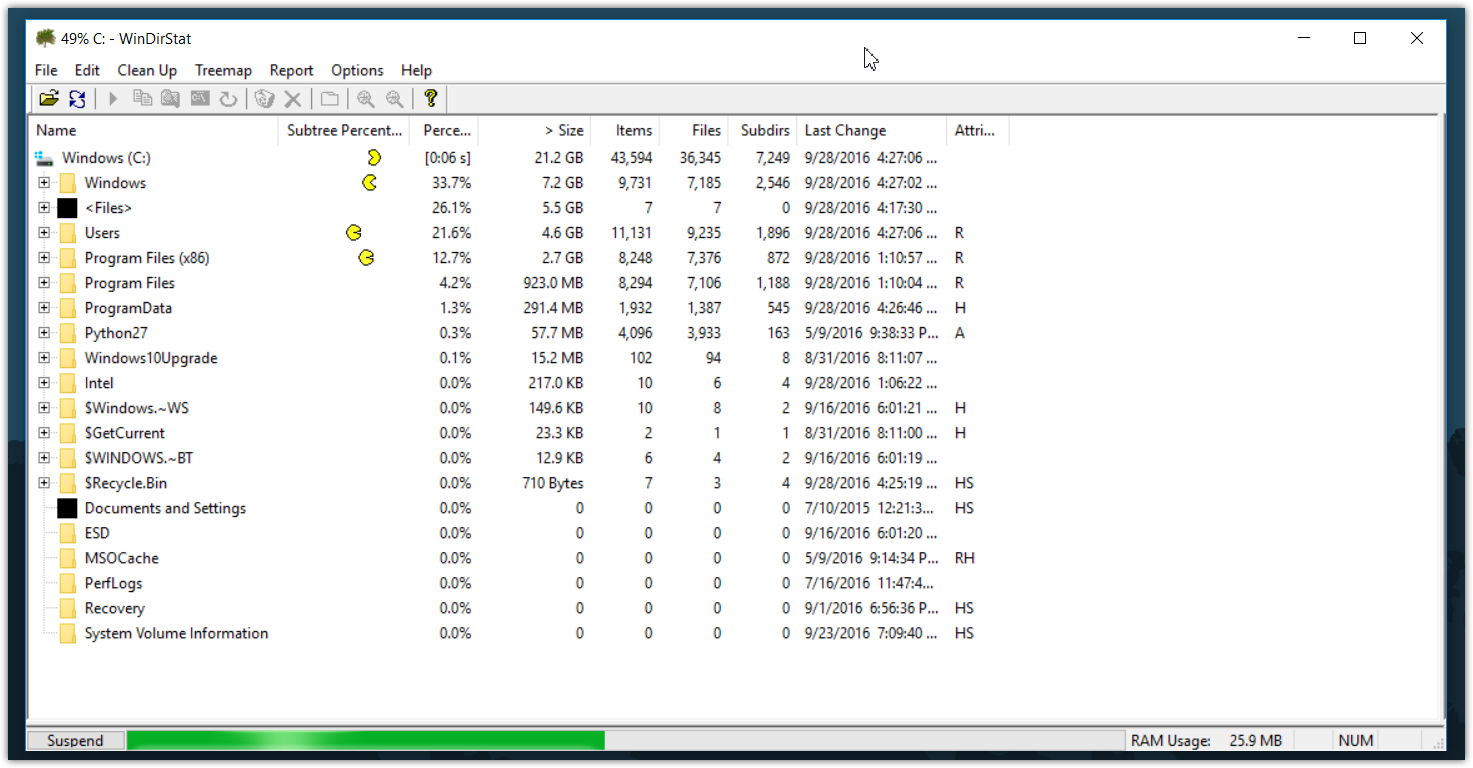1473x768 pixels.
Task: Click the MSOCache folder icon
Action: 67,558
